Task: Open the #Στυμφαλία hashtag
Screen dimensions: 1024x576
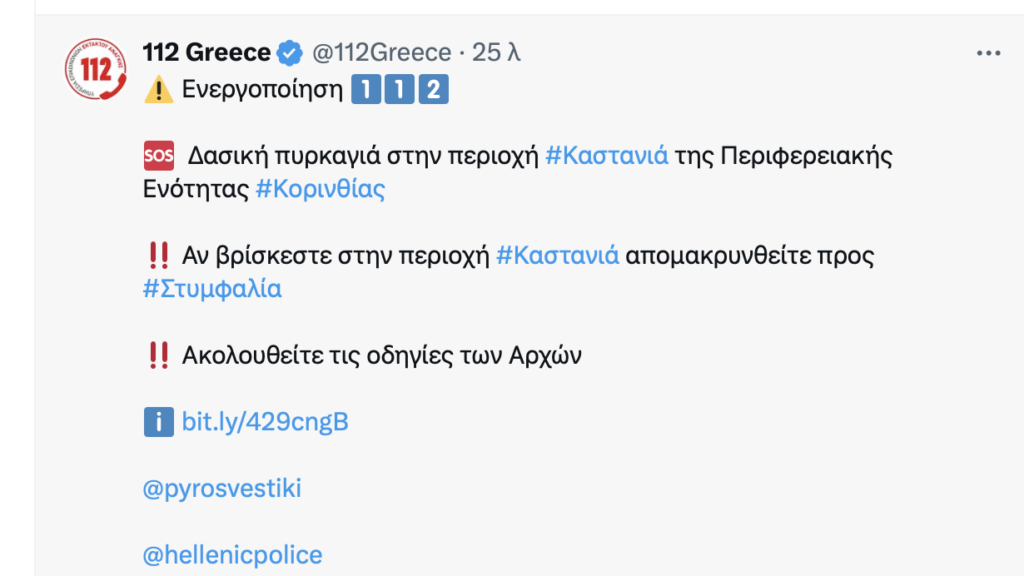Action: coord(212,289)
